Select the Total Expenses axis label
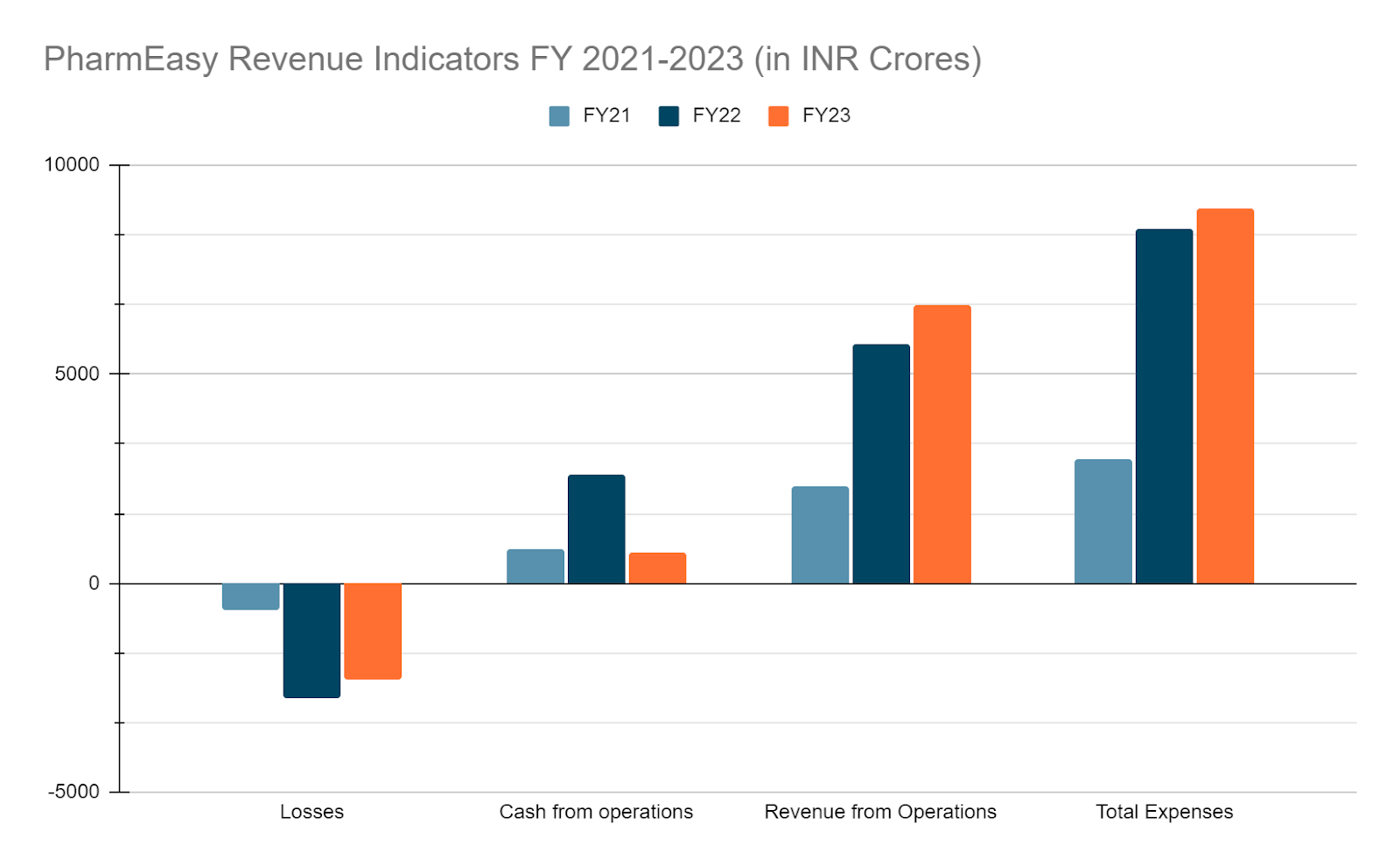Viewport: 1400px width, 866px height. click(x=1164, y=812)
